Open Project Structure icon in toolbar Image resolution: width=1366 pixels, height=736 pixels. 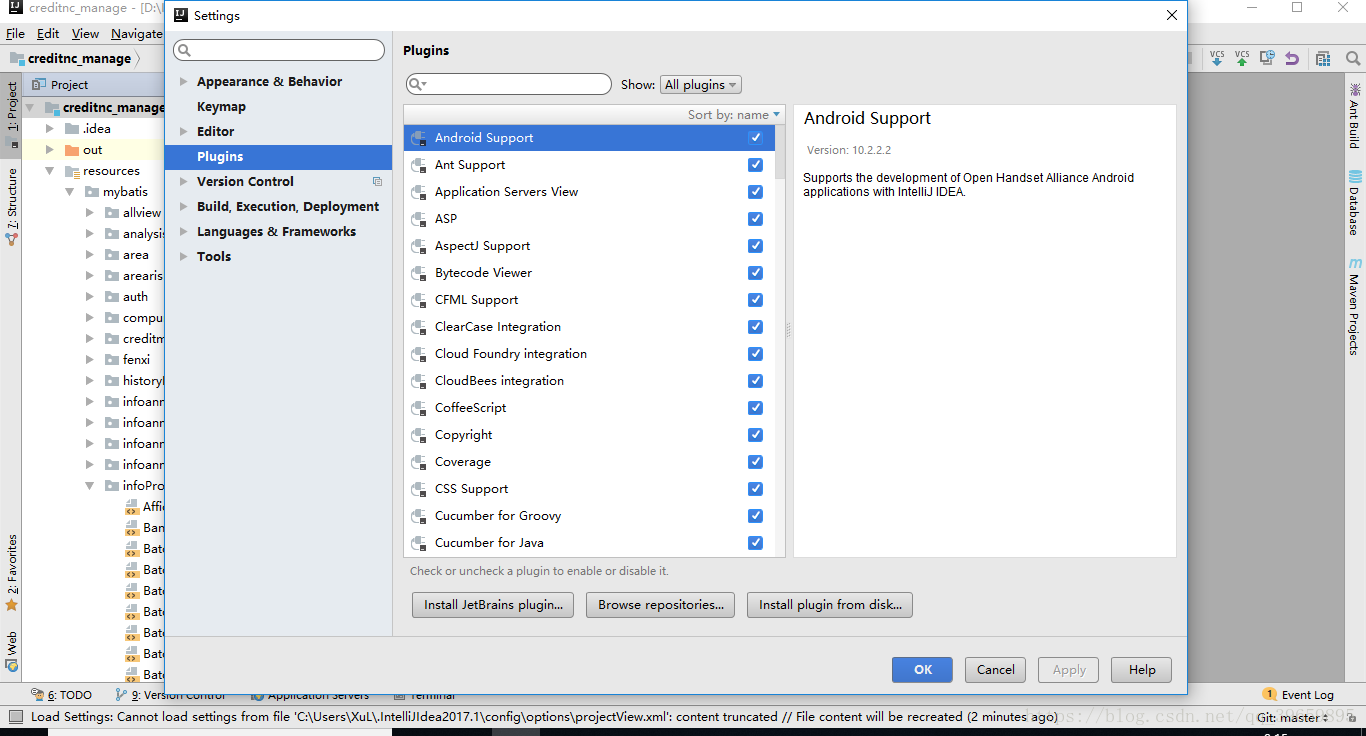(x=1324, y=58)
